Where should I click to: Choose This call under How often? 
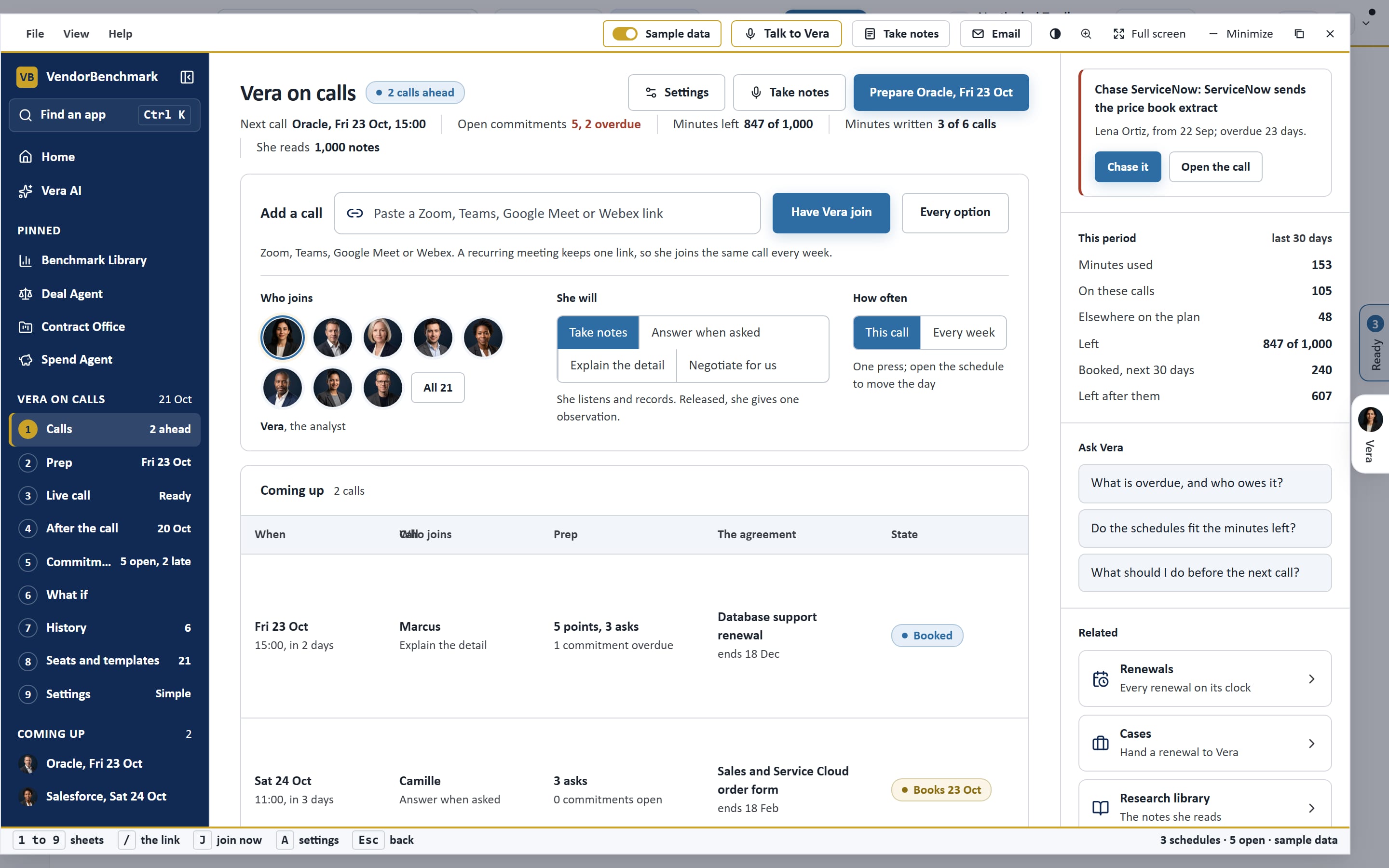tap(887, 332)
